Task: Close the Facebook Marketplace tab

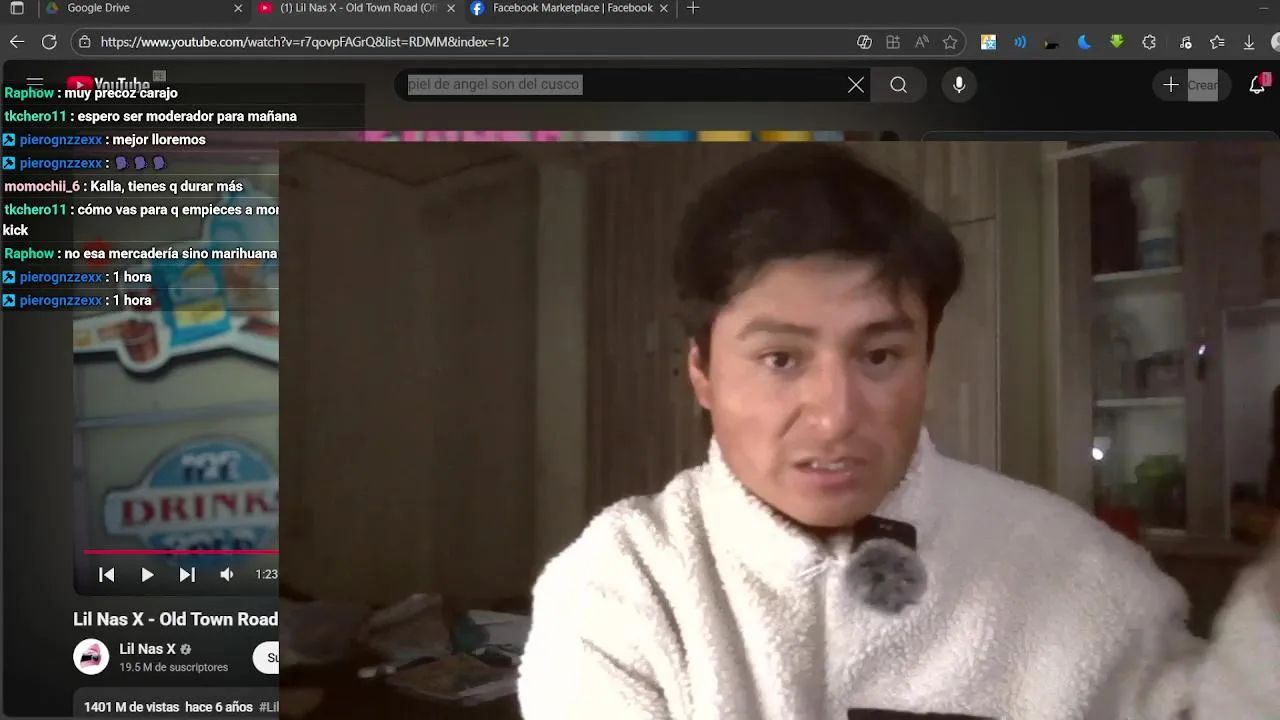Action: point(663,8)
